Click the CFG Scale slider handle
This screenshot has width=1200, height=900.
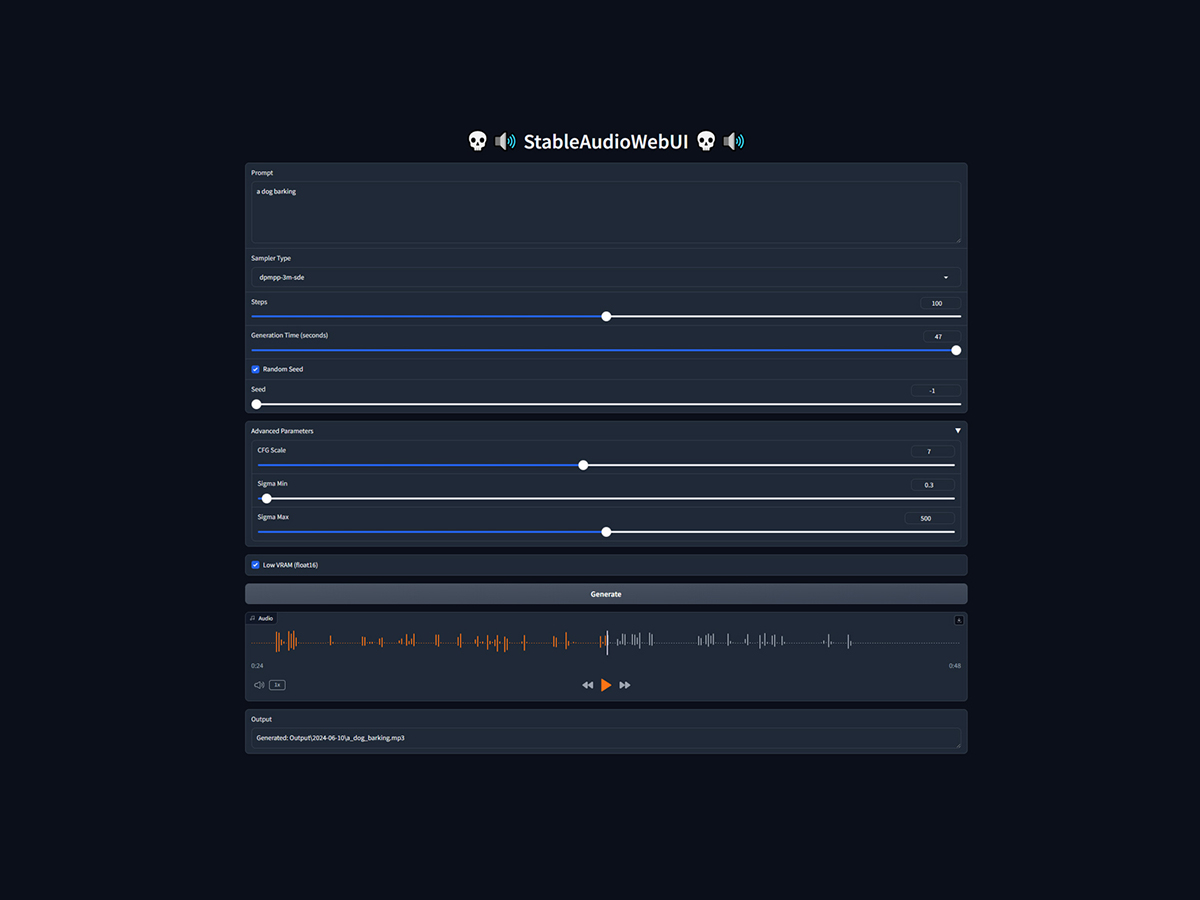click(x=583, y=465)
